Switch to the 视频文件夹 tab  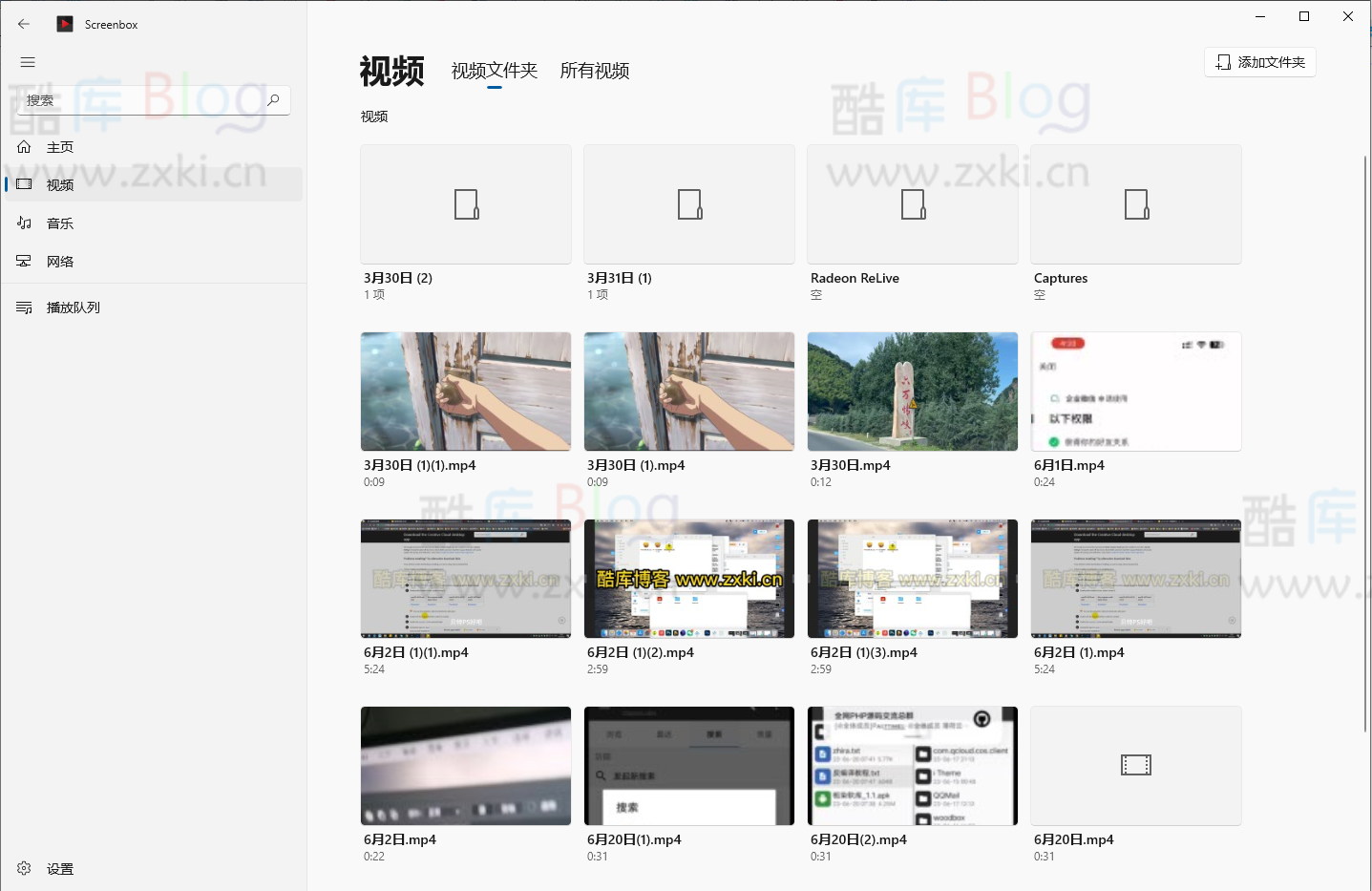(493, 70)
